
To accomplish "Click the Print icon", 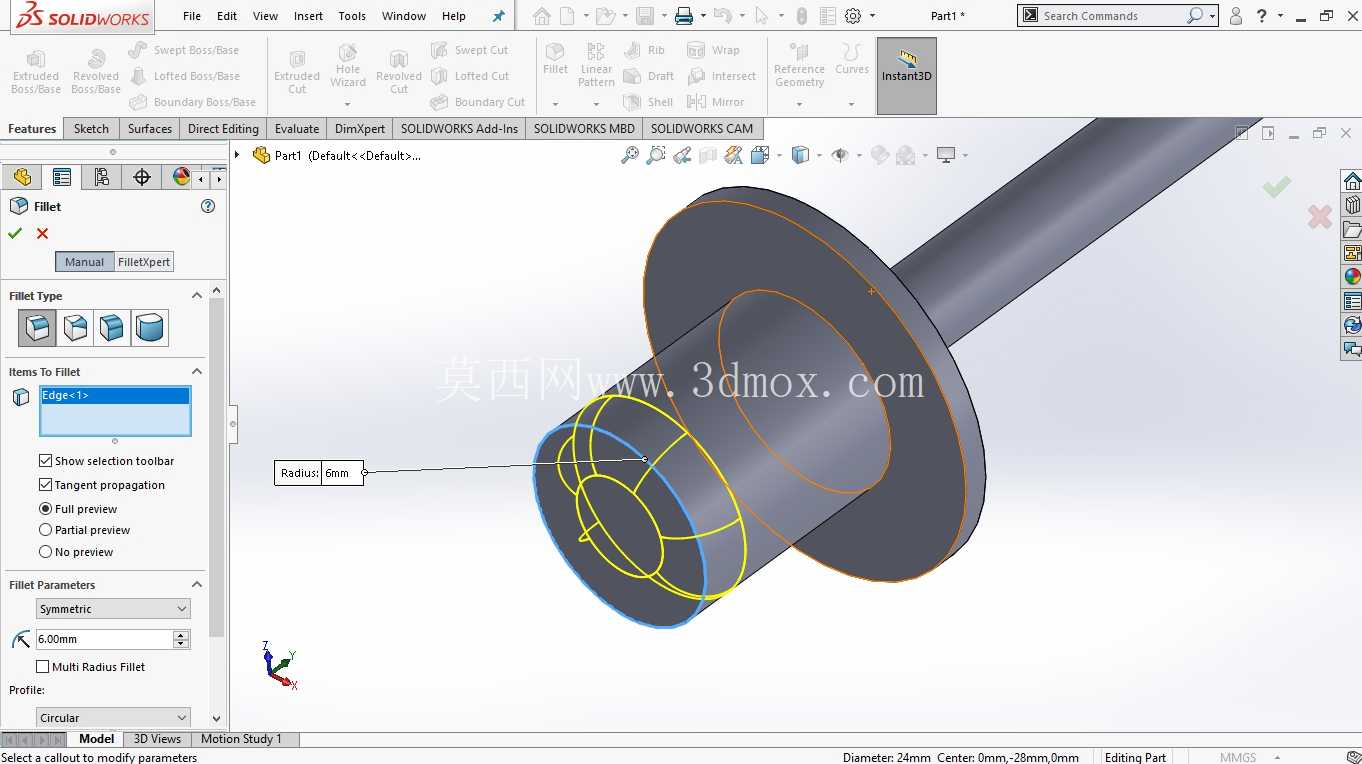I will click(684, 16).
